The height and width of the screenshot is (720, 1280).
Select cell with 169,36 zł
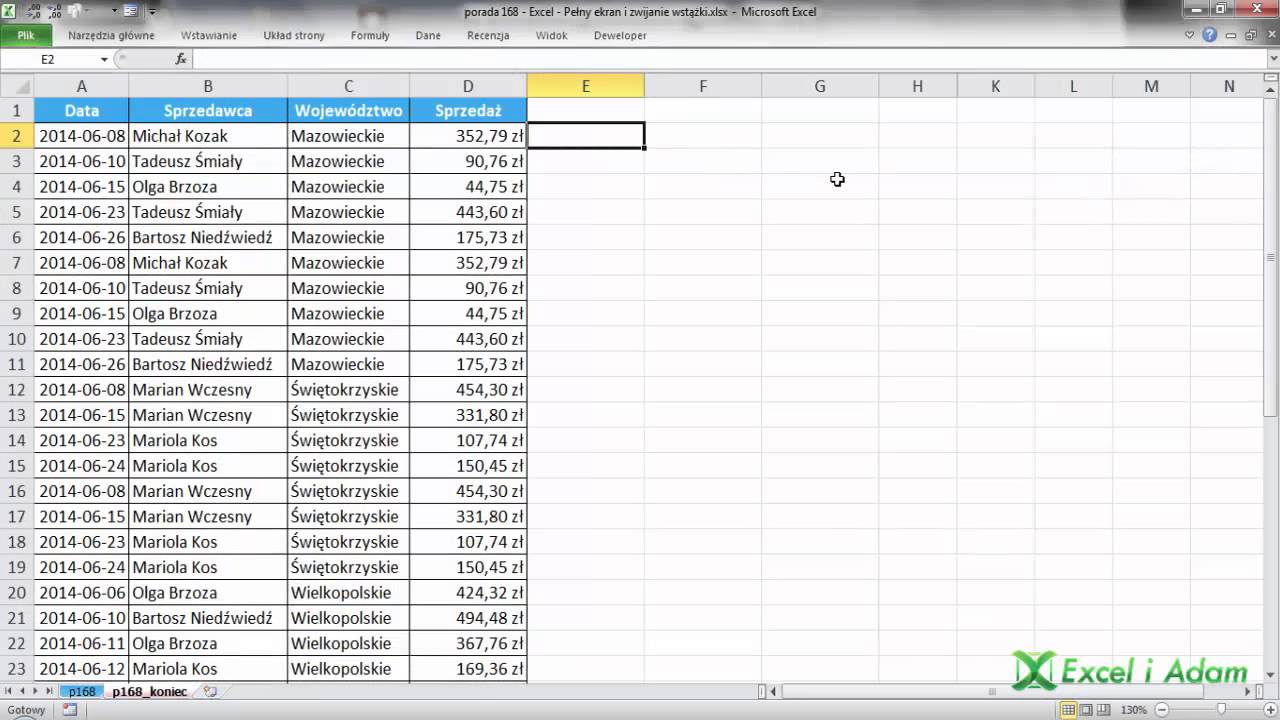468,669
